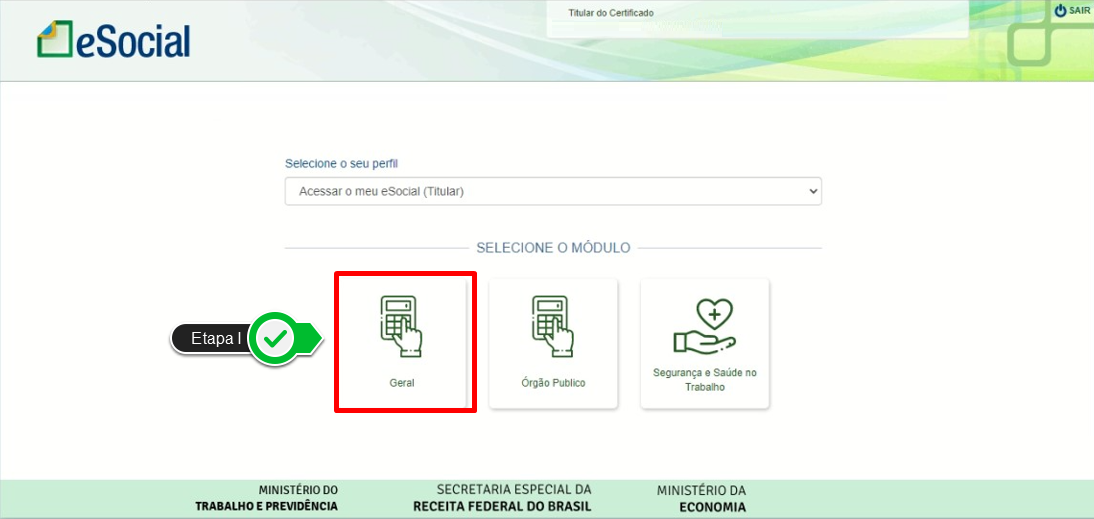Click the Segurança e Saúde no Trabalho label
Viewport: 1094px width, 519px height.
[705, 379]
